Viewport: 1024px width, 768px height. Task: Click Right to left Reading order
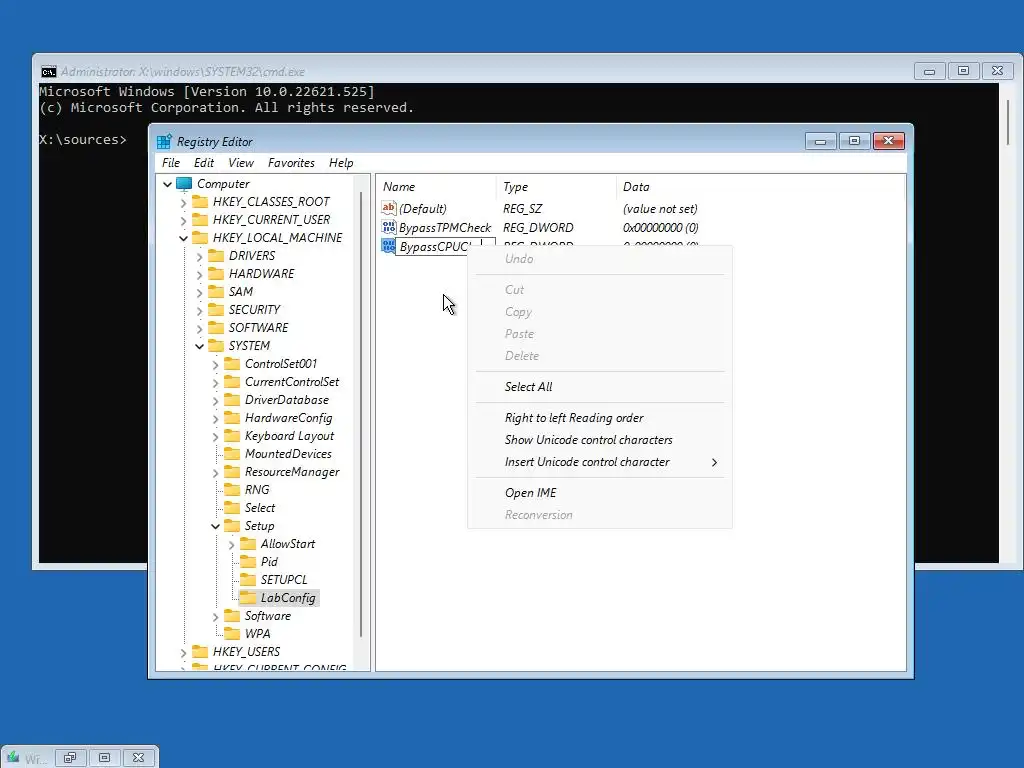574,418
